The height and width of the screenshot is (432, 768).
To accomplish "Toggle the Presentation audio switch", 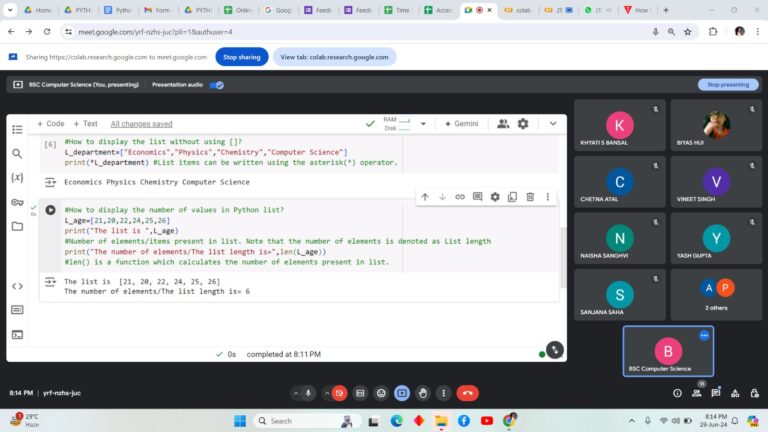I will [216, 85].
